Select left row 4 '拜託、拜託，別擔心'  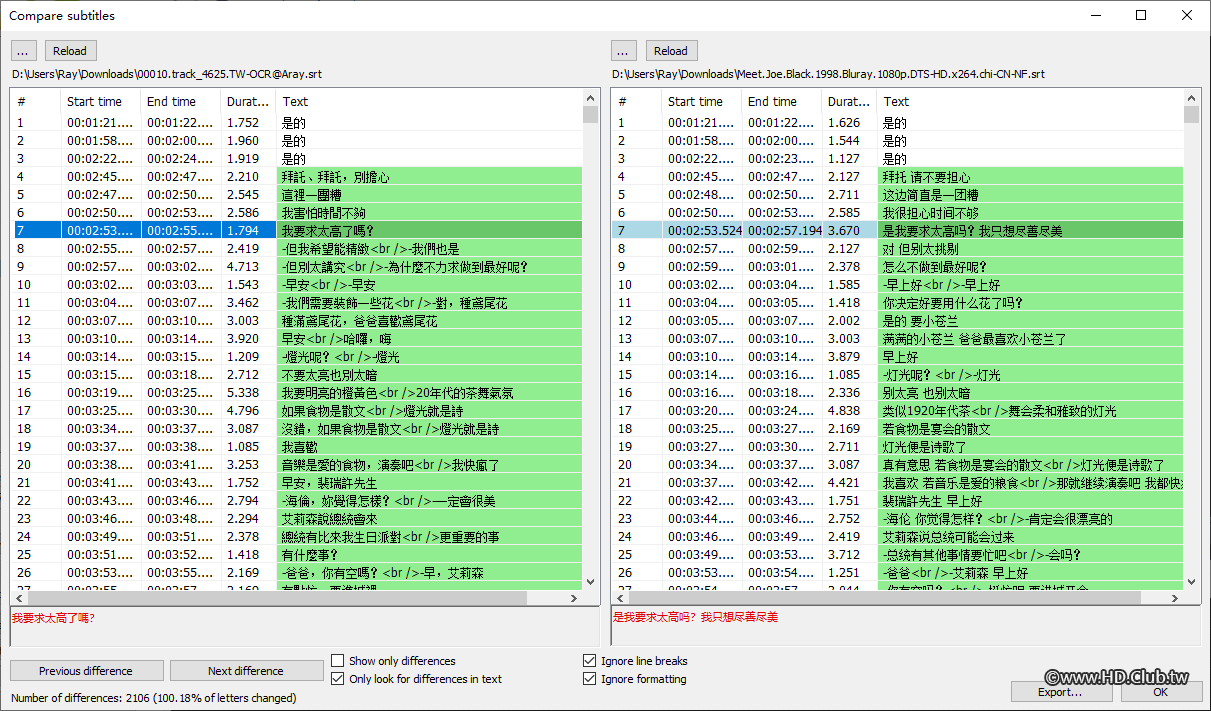[296, 177]
